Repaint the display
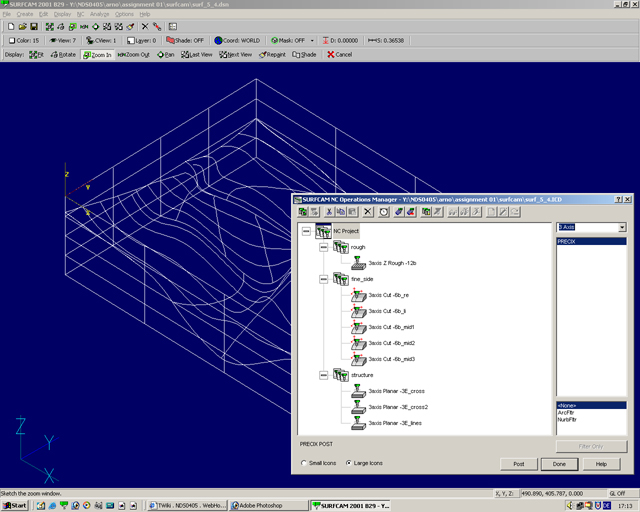Image resolution: width=640 pixels, height=512 pixels. tap(272, 54)
